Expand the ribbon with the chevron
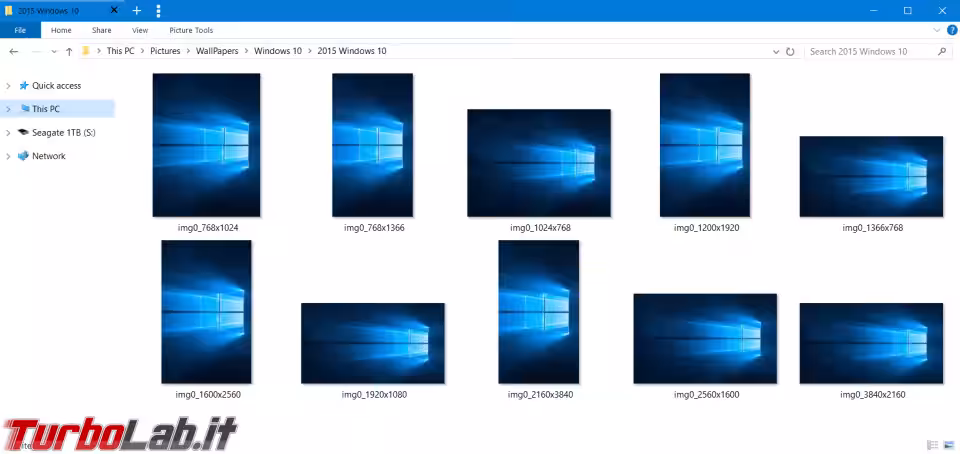Screen dimensions: 960x454 937,30
